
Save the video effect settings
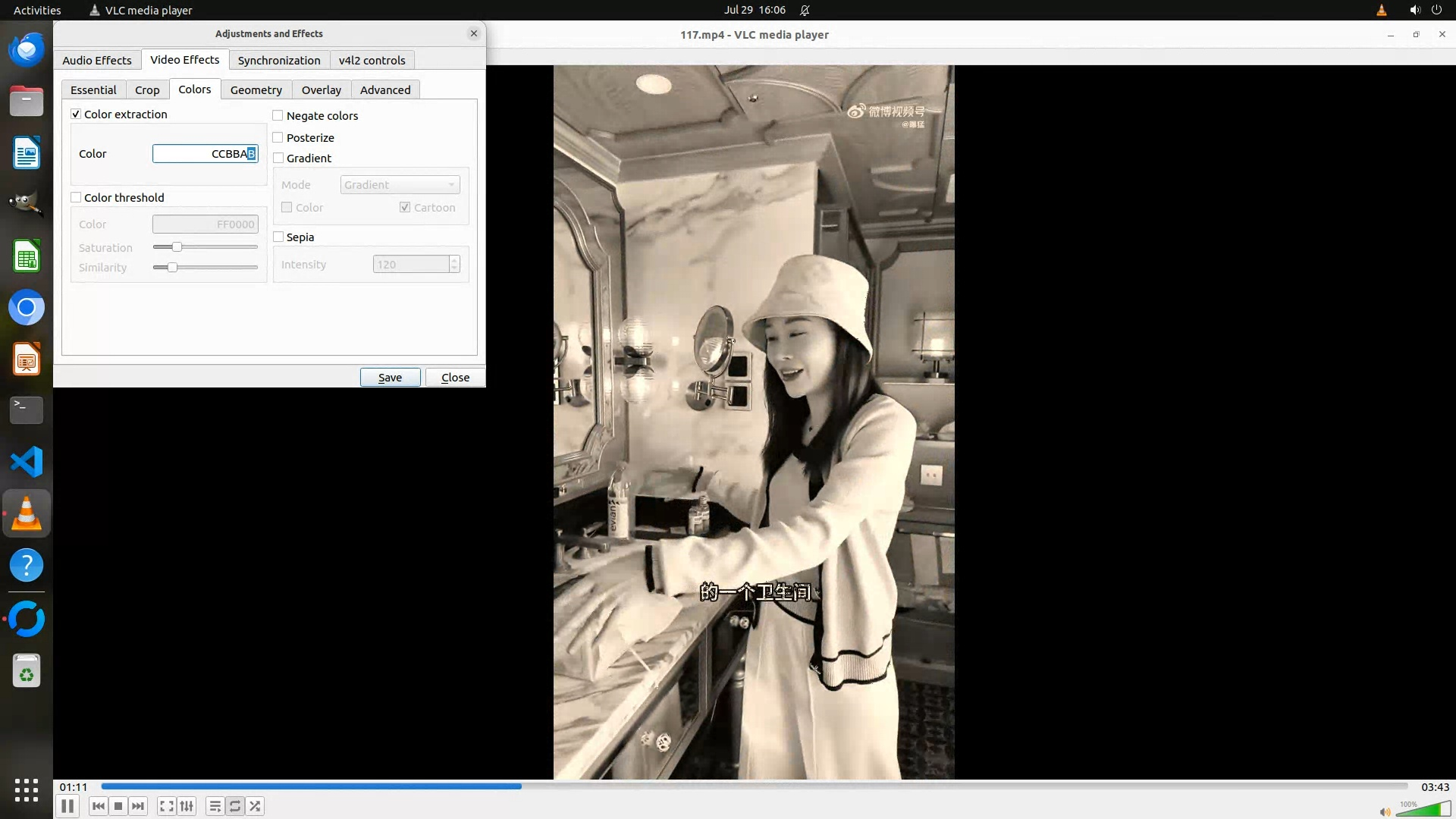tap(390, 378)
